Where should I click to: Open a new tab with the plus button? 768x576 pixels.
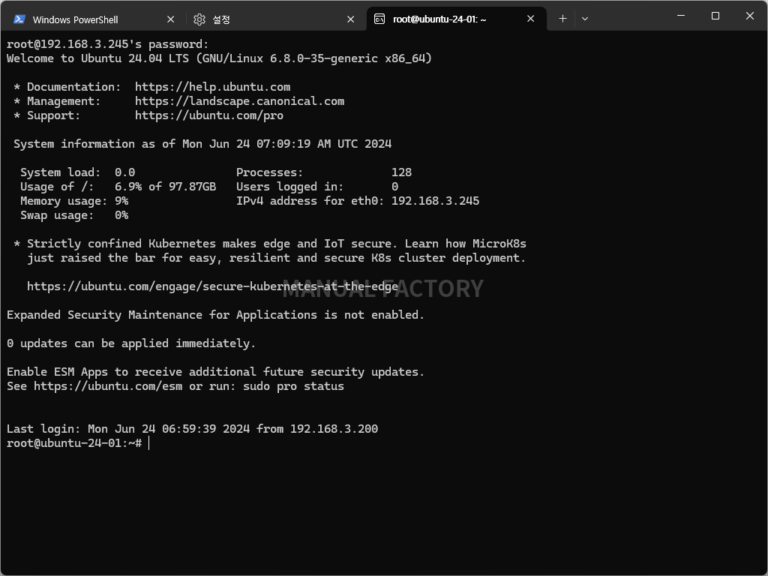coord(563,18)
